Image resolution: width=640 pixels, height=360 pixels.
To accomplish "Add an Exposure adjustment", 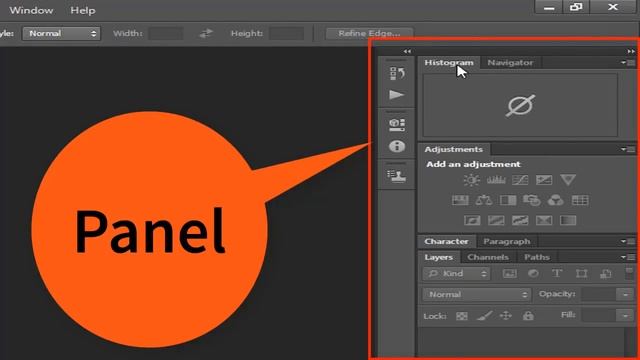I will click(544, 180).
